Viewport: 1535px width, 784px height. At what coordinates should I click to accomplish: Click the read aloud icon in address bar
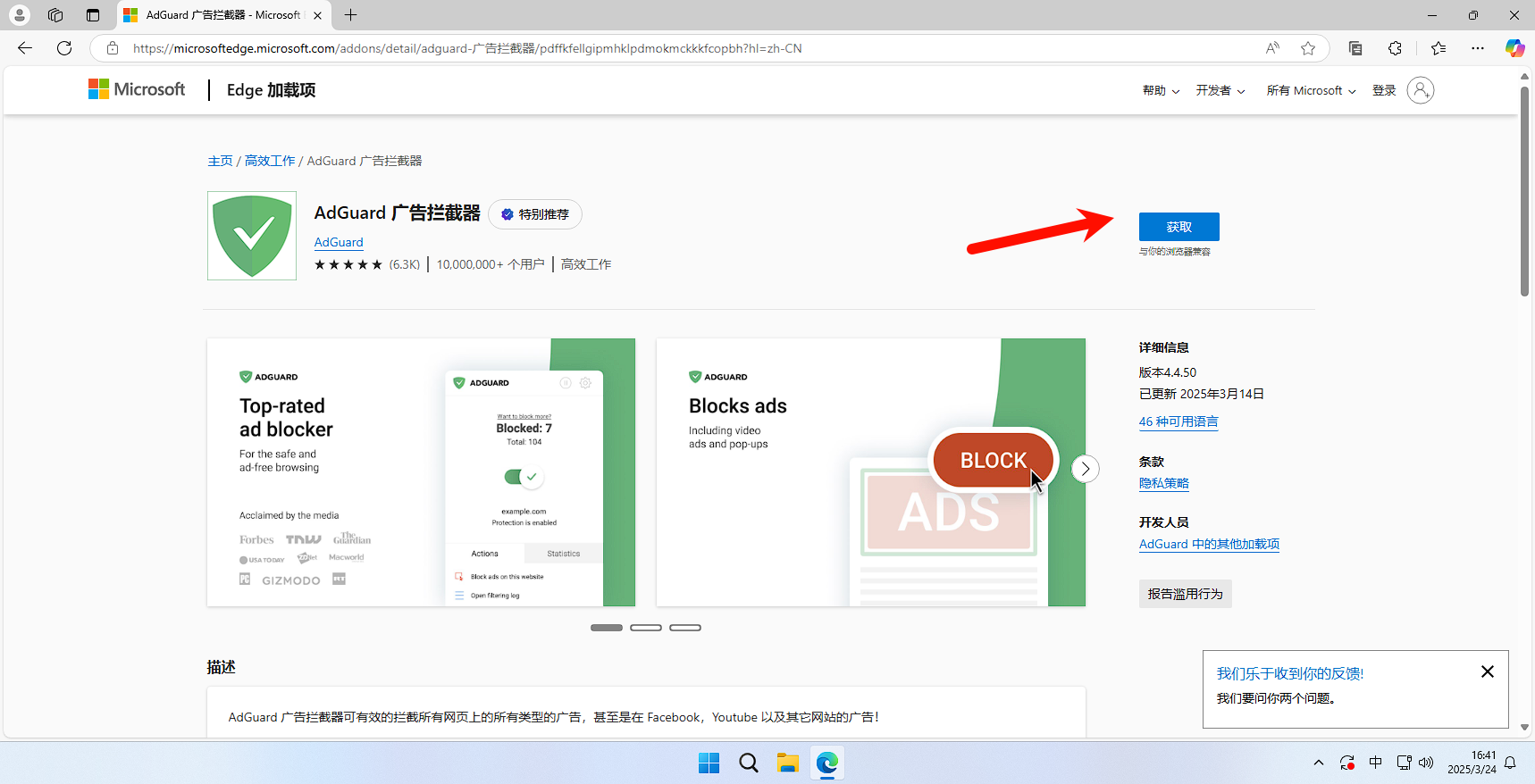coord(1272,48)
